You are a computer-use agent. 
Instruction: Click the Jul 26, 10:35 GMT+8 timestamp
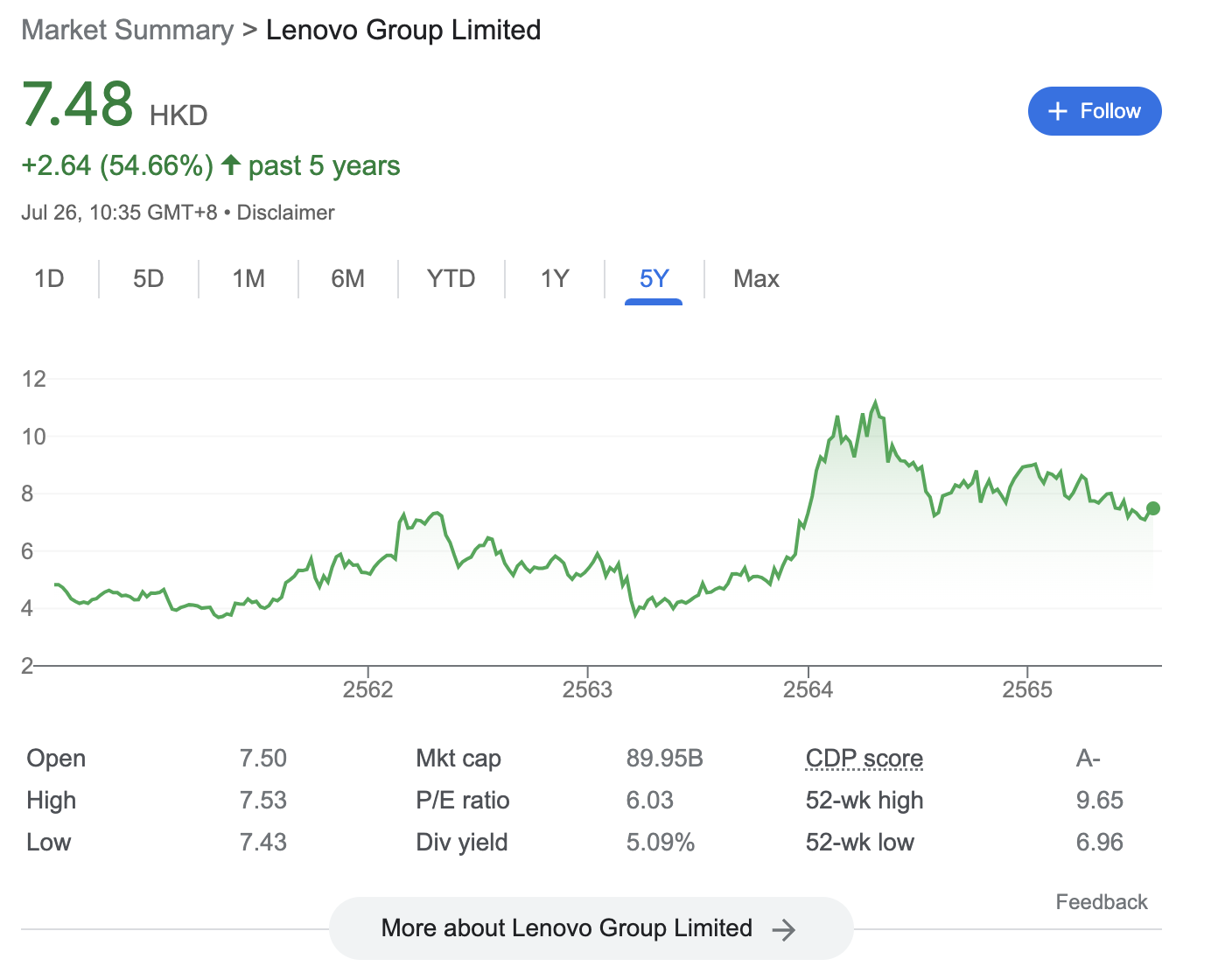(119, 213)
